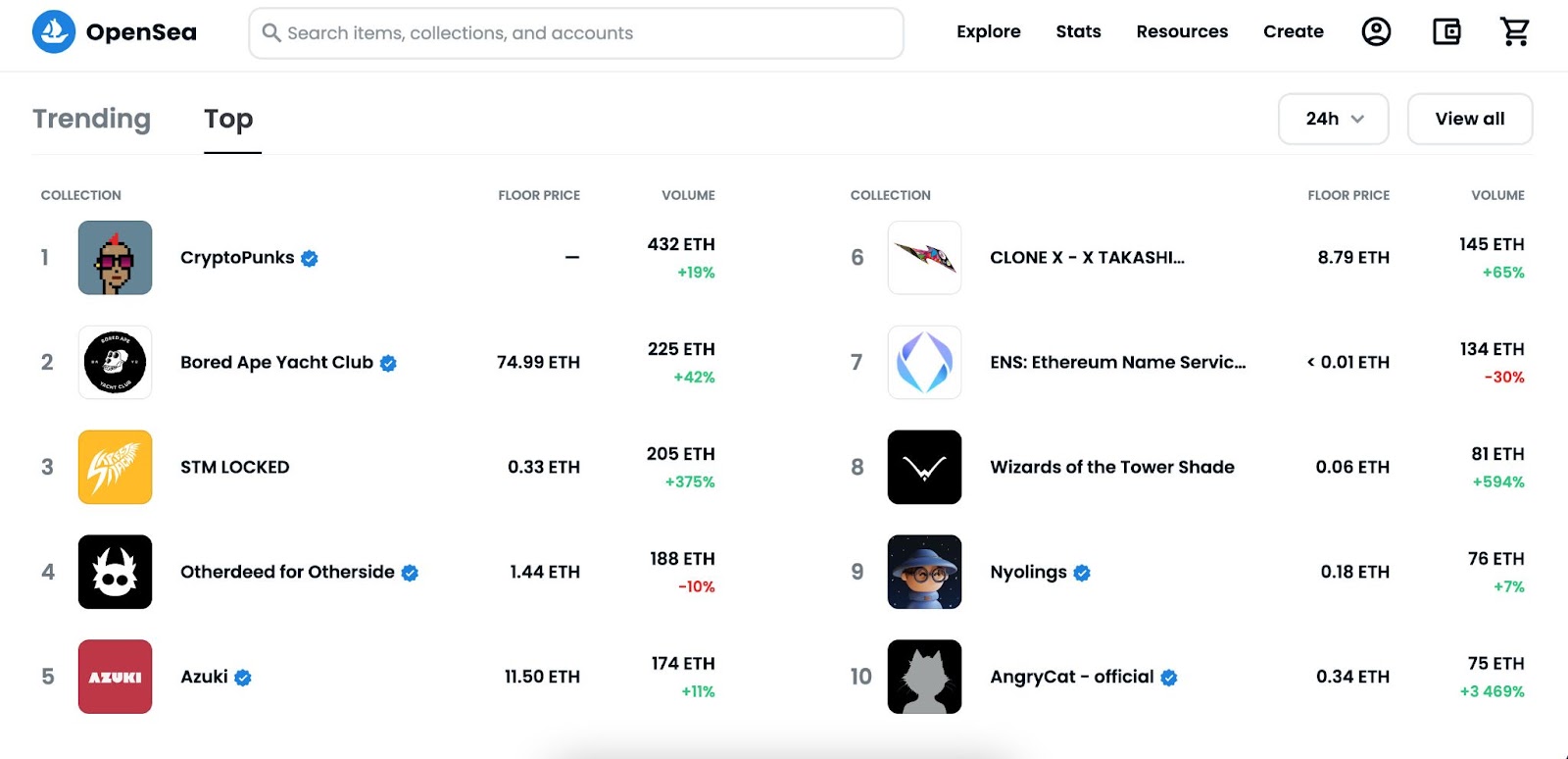The width and height of the screenshot is (1568, 759).
Task: Open the Nyolings collection link
Action: point(1028,572)
